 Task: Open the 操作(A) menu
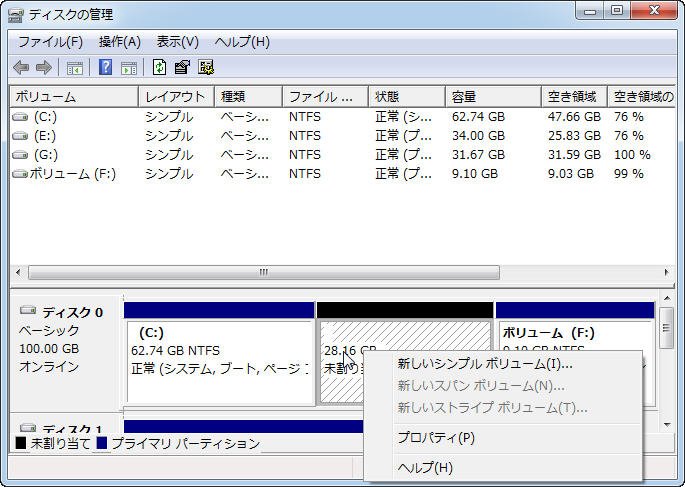(120, 42)
